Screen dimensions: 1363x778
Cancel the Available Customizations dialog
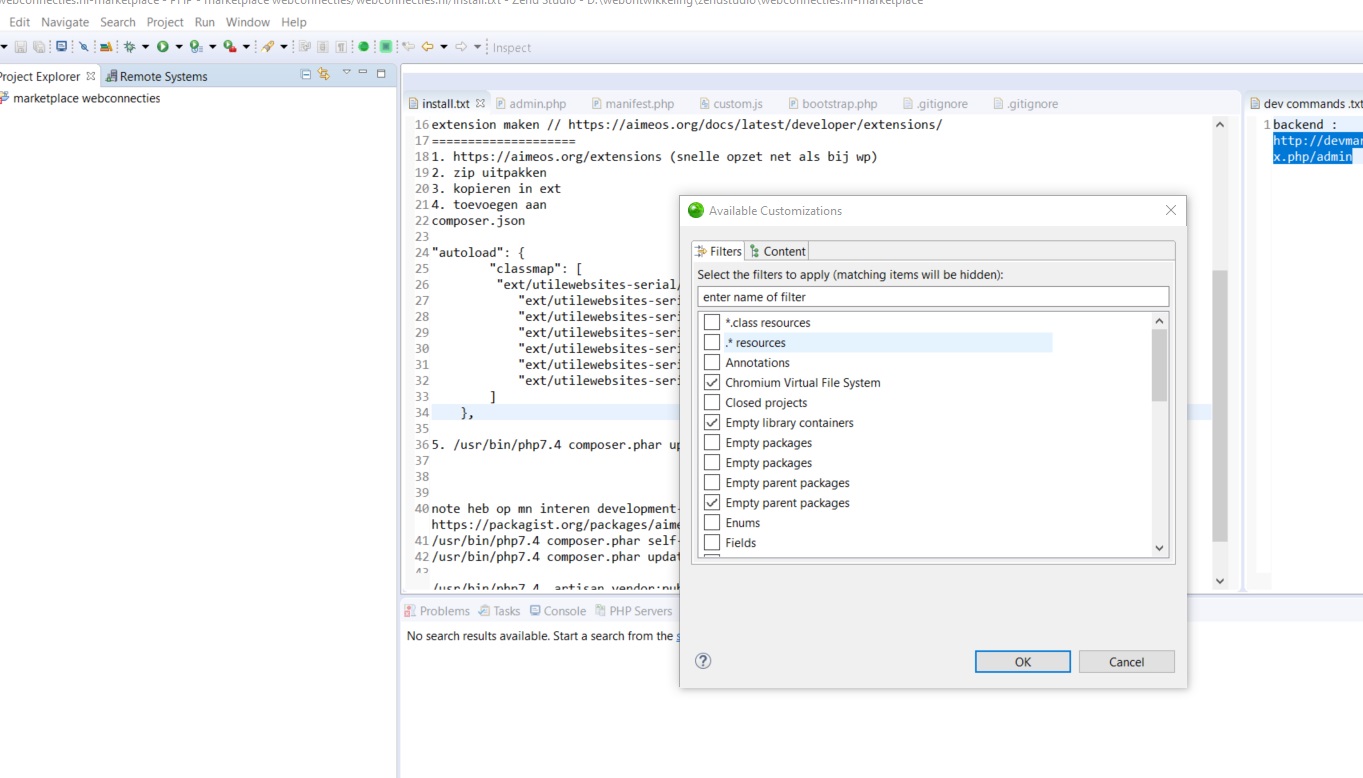point(1126,662)
